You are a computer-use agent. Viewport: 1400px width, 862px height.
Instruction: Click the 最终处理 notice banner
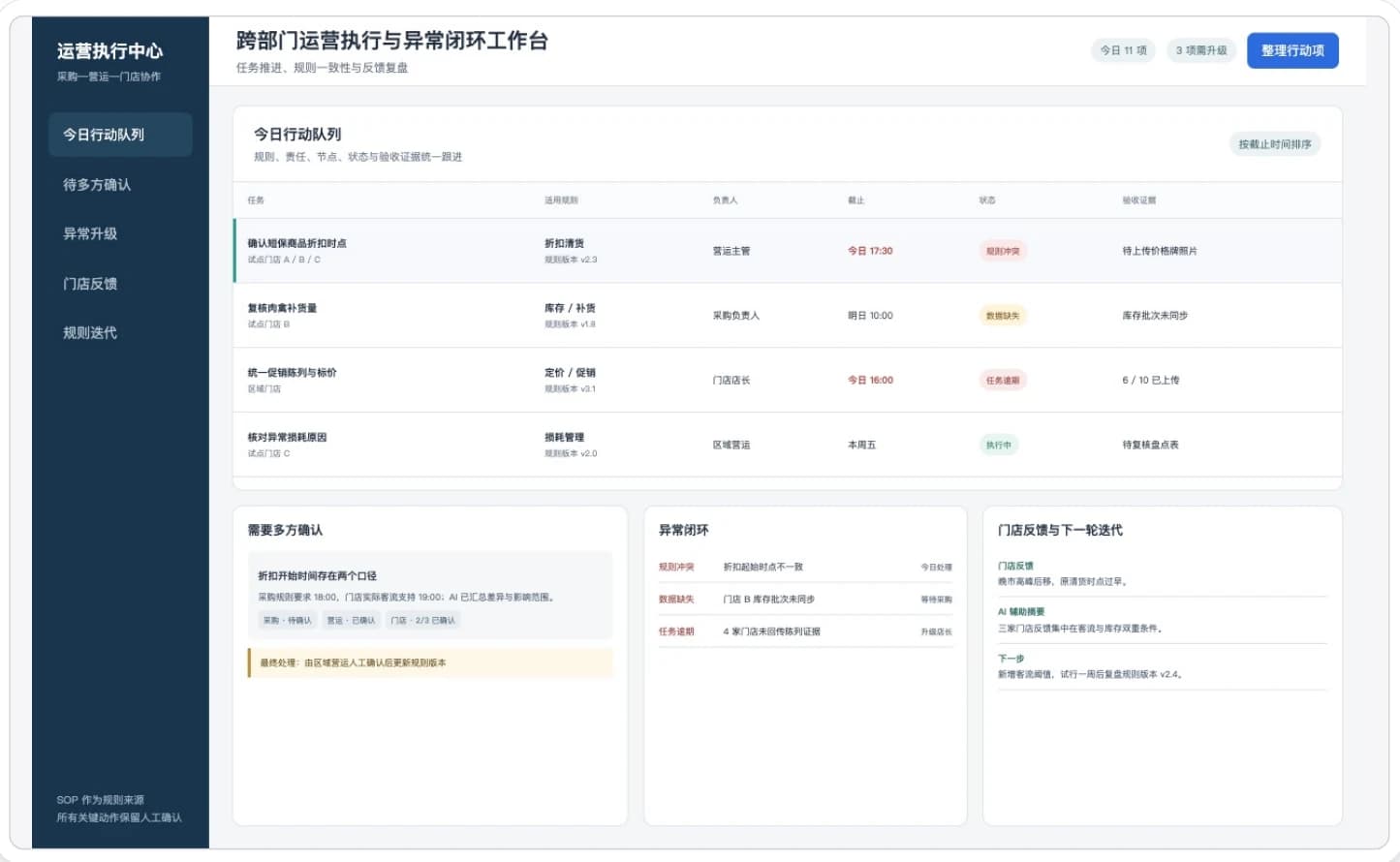coord(430,663)
